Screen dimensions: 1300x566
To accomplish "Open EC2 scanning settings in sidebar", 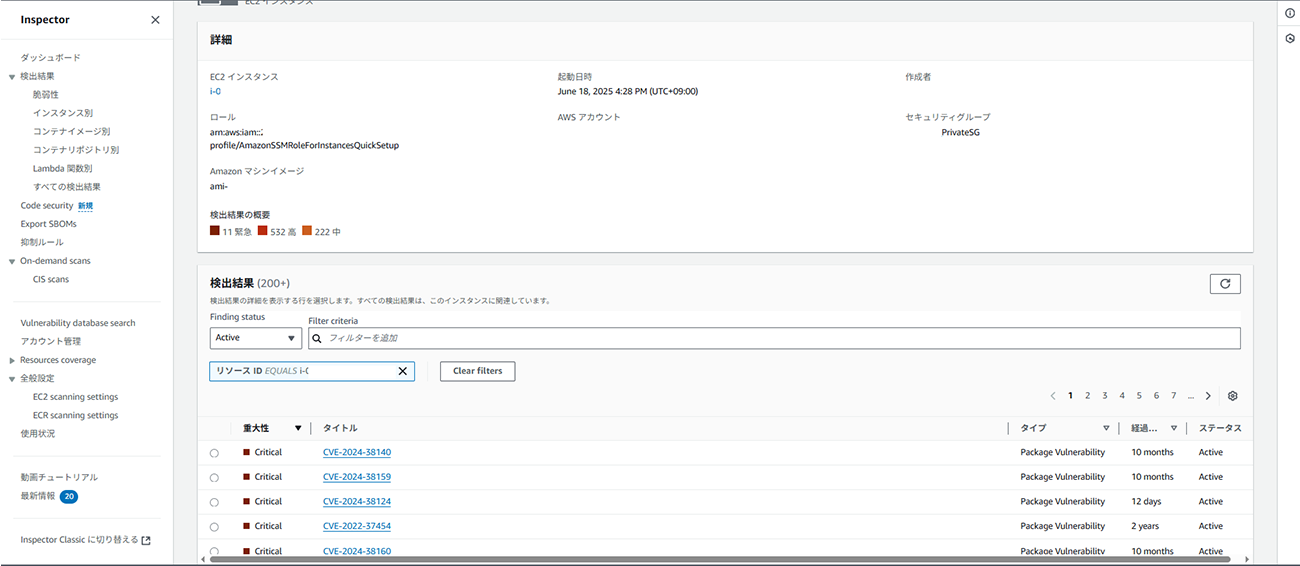I will coord(75,397).
